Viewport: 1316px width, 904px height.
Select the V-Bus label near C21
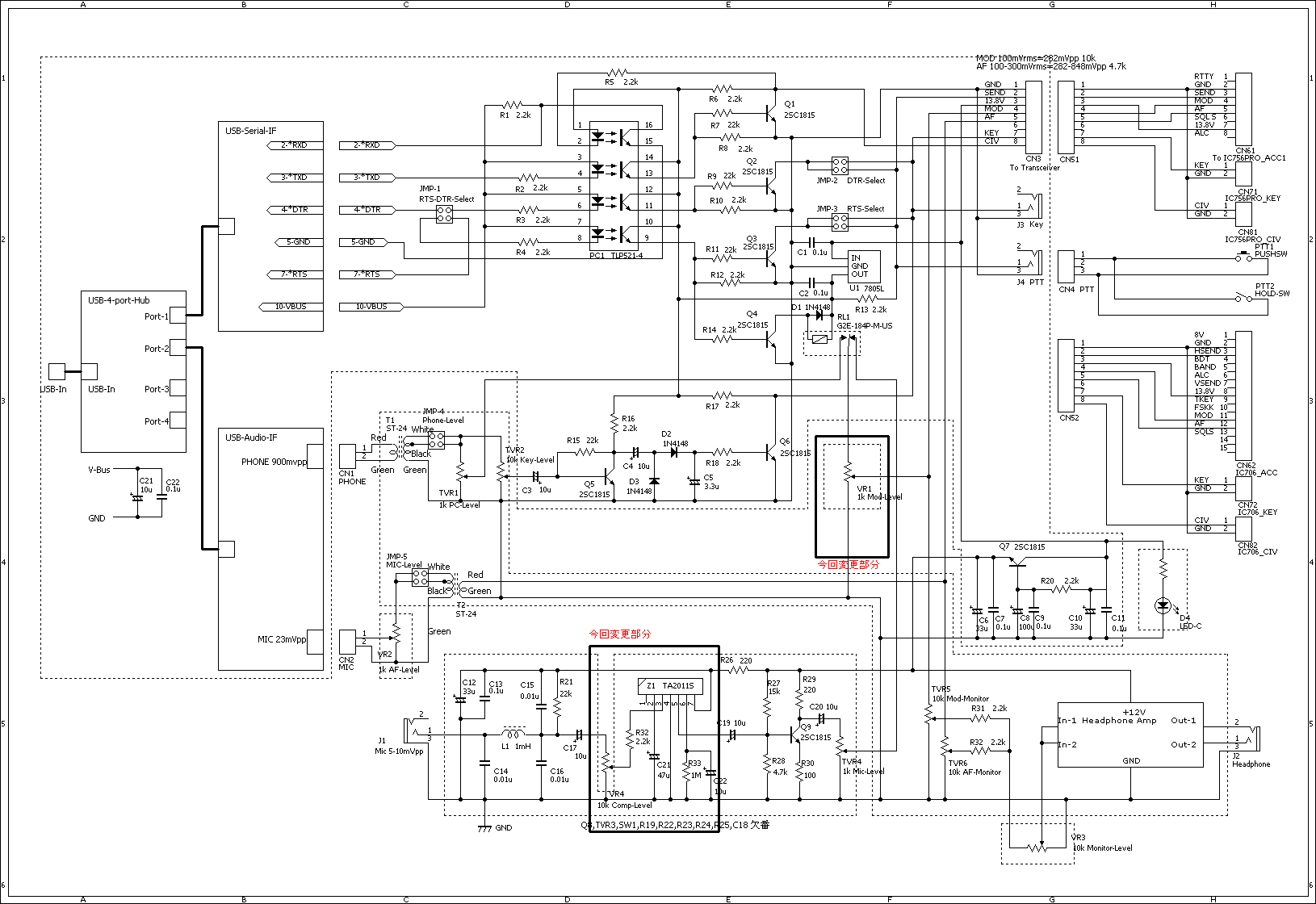tap(99, 470)
